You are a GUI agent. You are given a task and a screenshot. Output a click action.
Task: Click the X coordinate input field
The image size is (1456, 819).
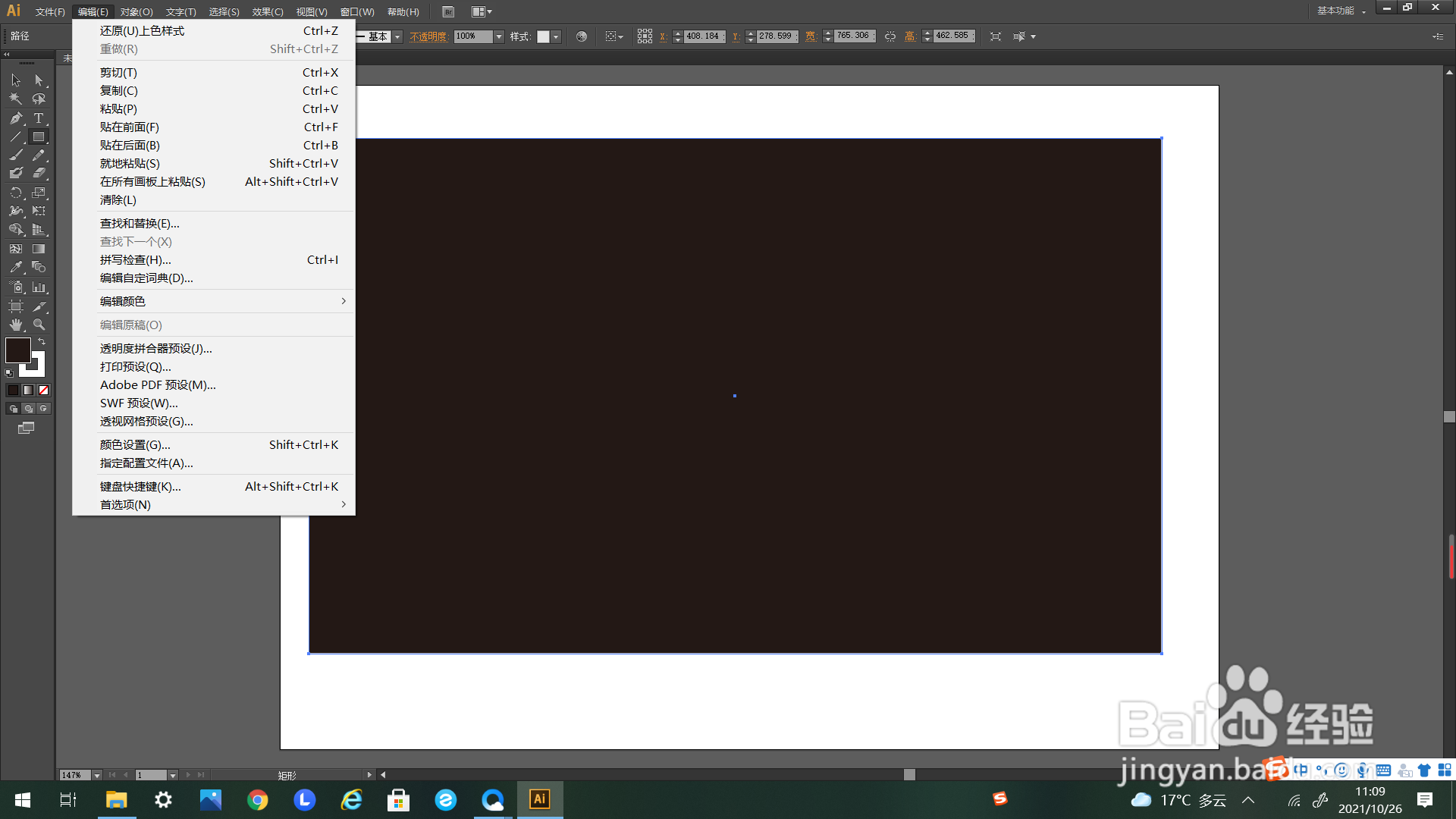[703, 36]
